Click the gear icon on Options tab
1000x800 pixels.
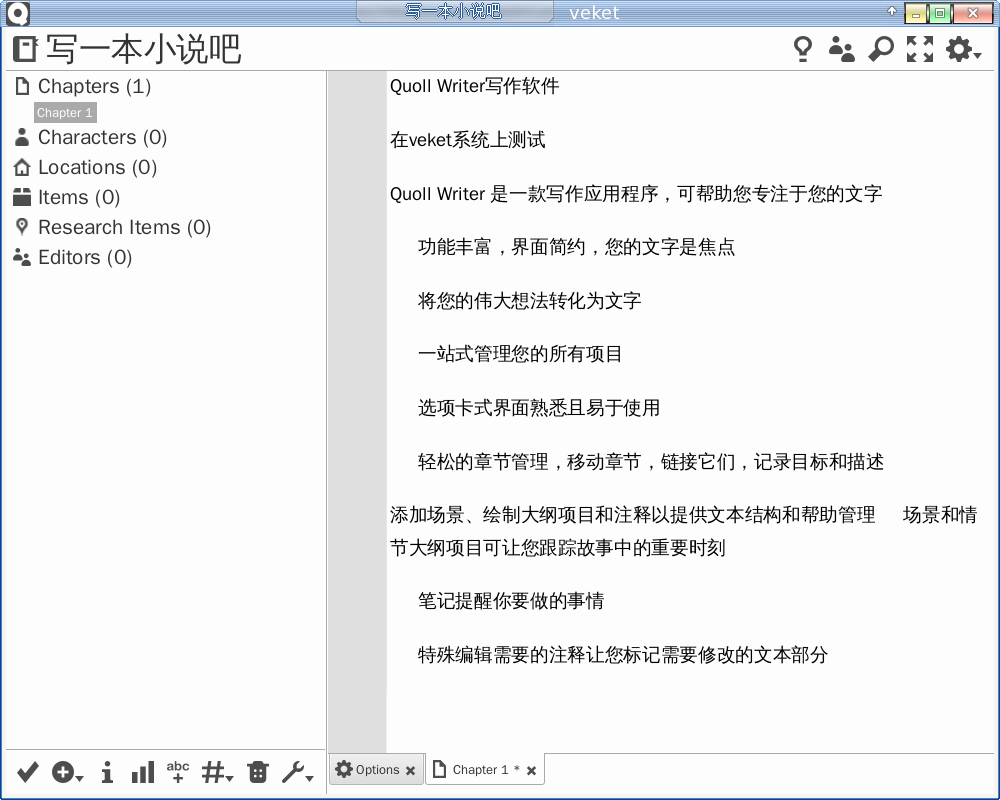click(344, 769)
